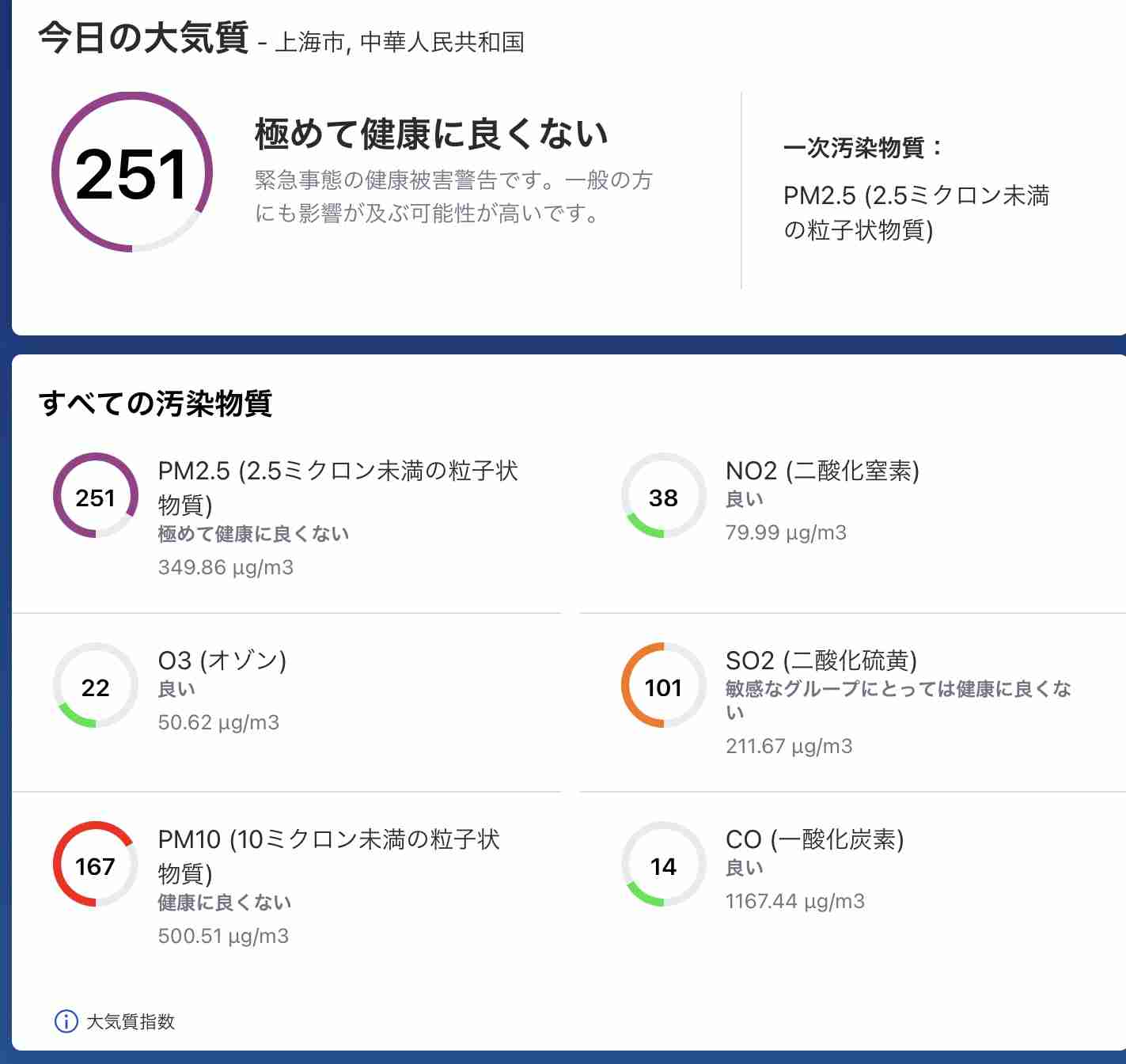Click the すべての汚染物質 section heading
The width and height of the screenshot is (1126, 1064).
[x=155, y=403]
